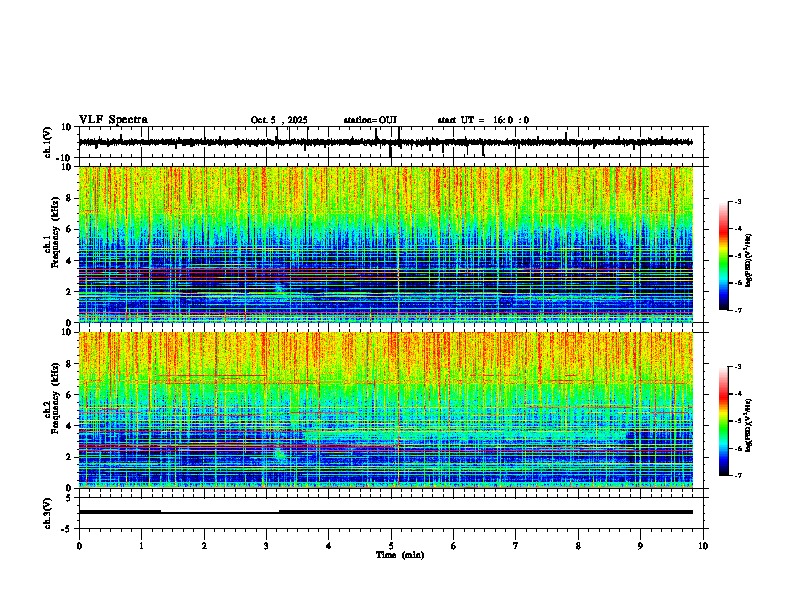Click the "10" tick label on the time axis
The image size is (792, 612).
click(x=703, y=546)
